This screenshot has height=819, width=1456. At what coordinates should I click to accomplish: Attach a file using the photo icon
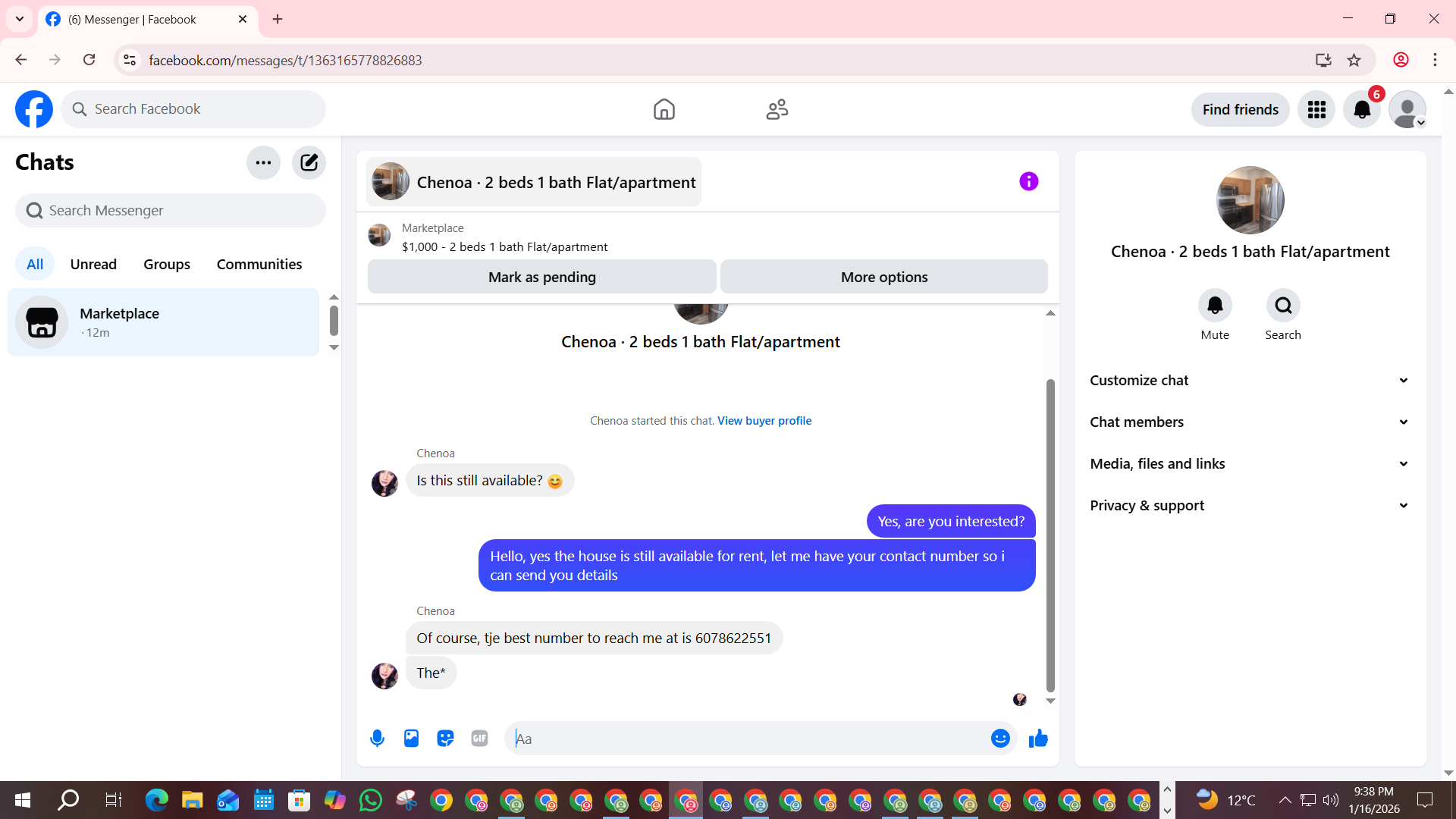(411, 738)
